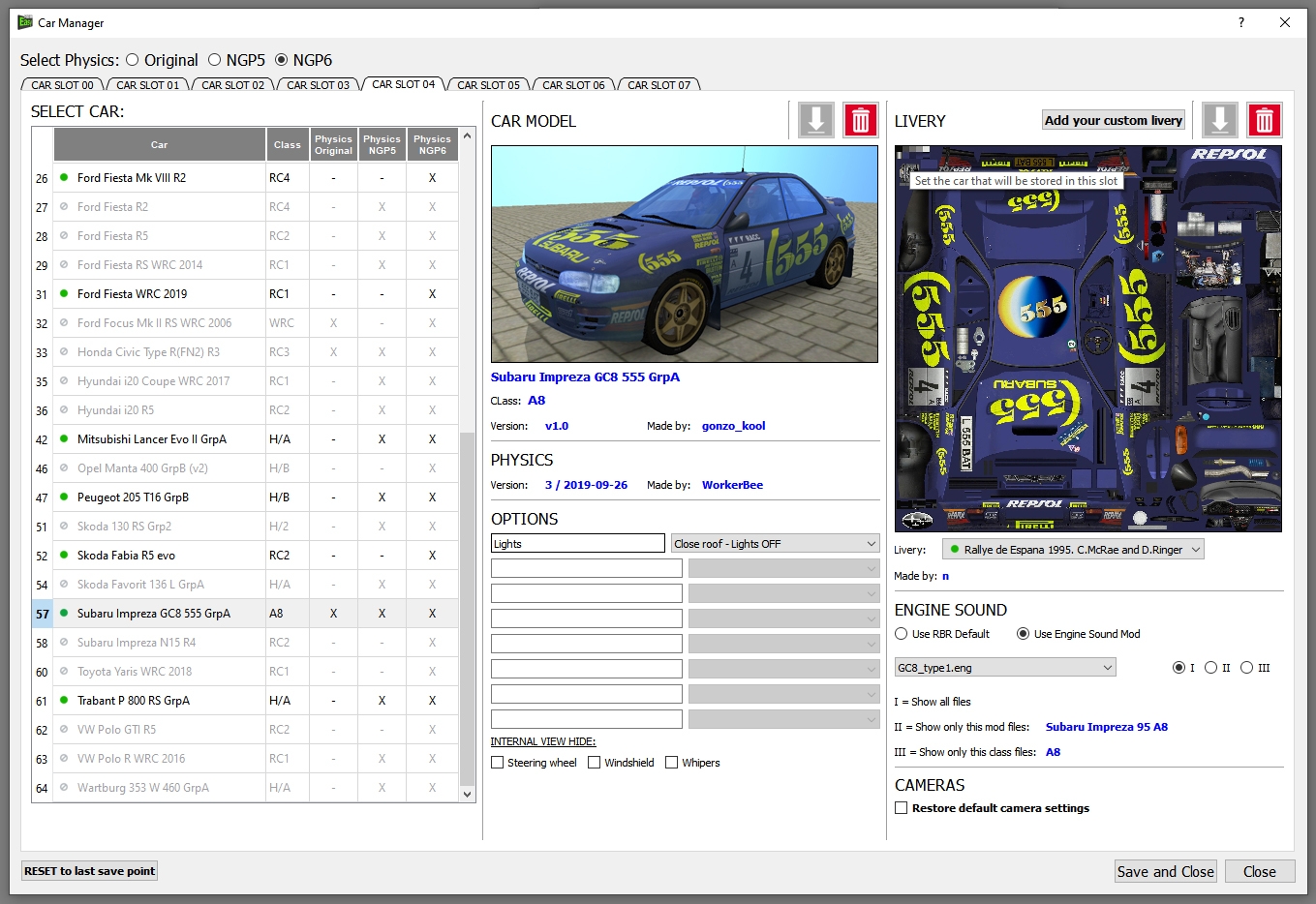1316x904 pixels.
Task: Select Subaru Impreza GC8 555 GrpA row
Action: tap(245, 614)
